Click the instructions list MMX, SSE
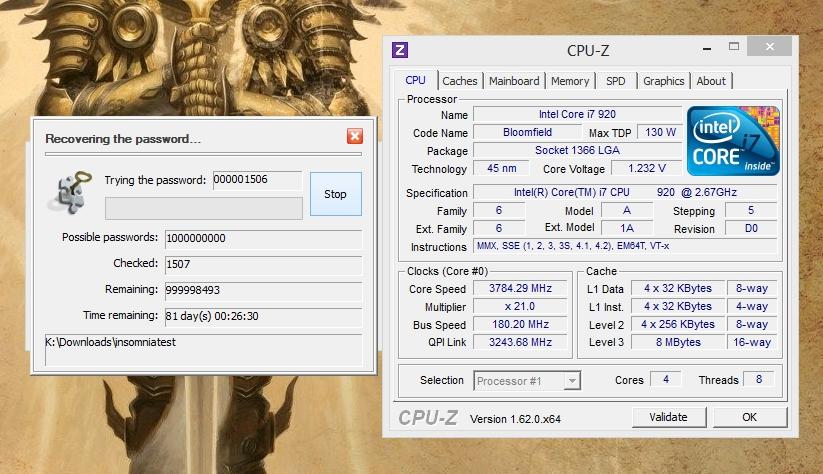This screenshot has height=474, width=823. point(625,246)
